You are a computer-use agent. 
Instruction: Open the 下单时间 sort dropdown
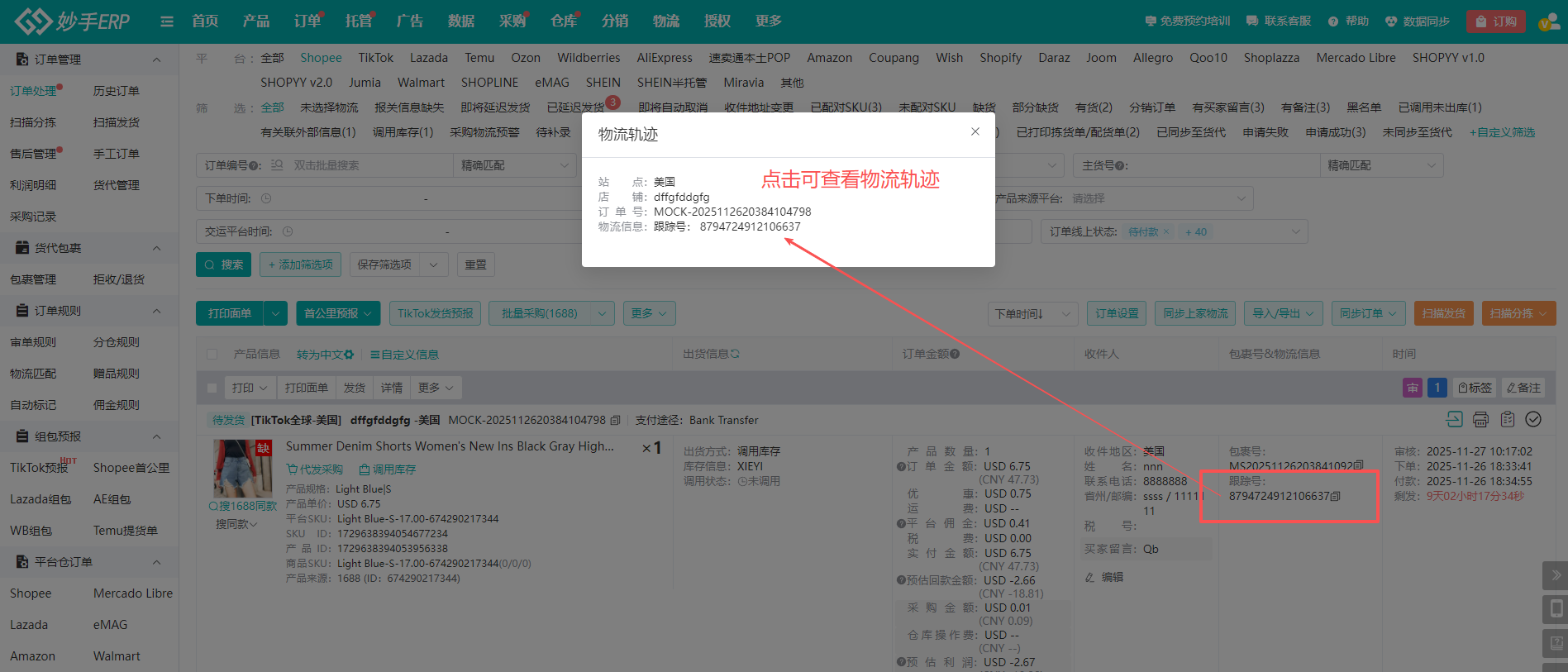tap(1033, 313)
